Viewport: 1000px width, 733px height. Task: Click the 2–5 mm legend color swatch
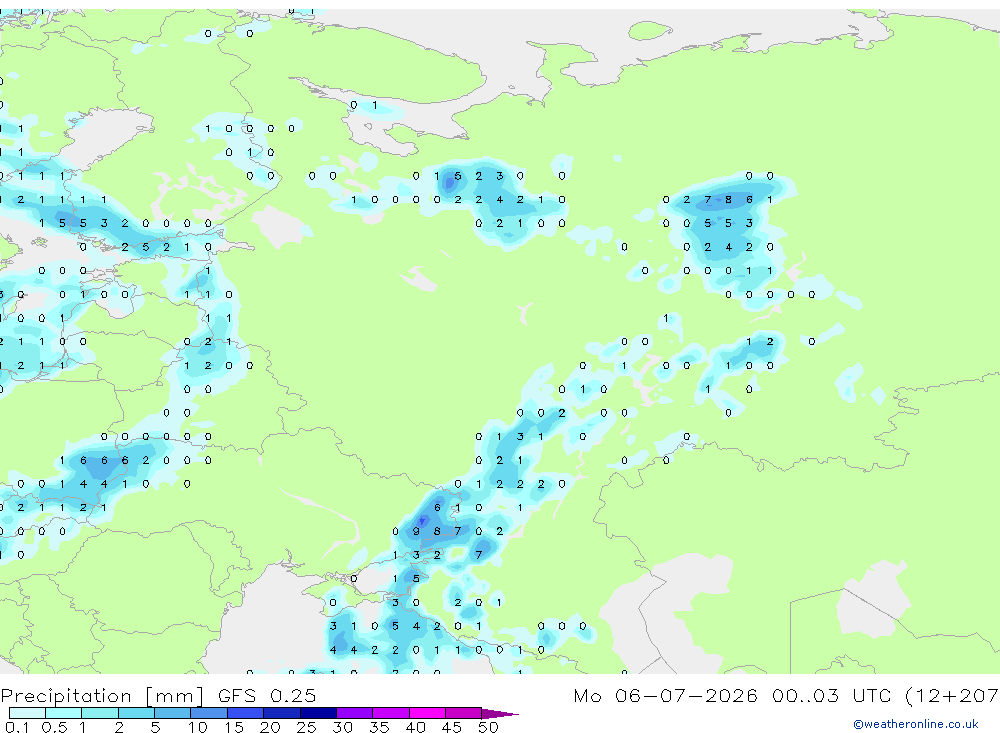pyautogui.click(x=136, y=713)
